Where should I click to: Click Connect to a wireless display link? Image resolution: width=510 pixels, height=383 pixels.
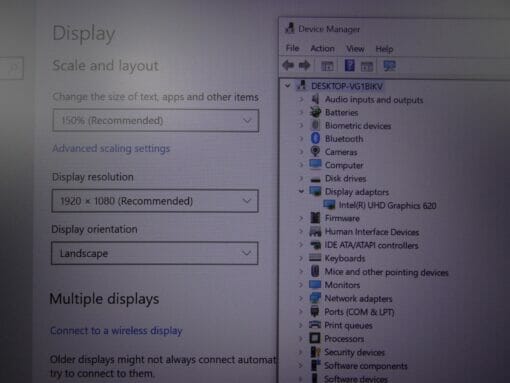116,331
